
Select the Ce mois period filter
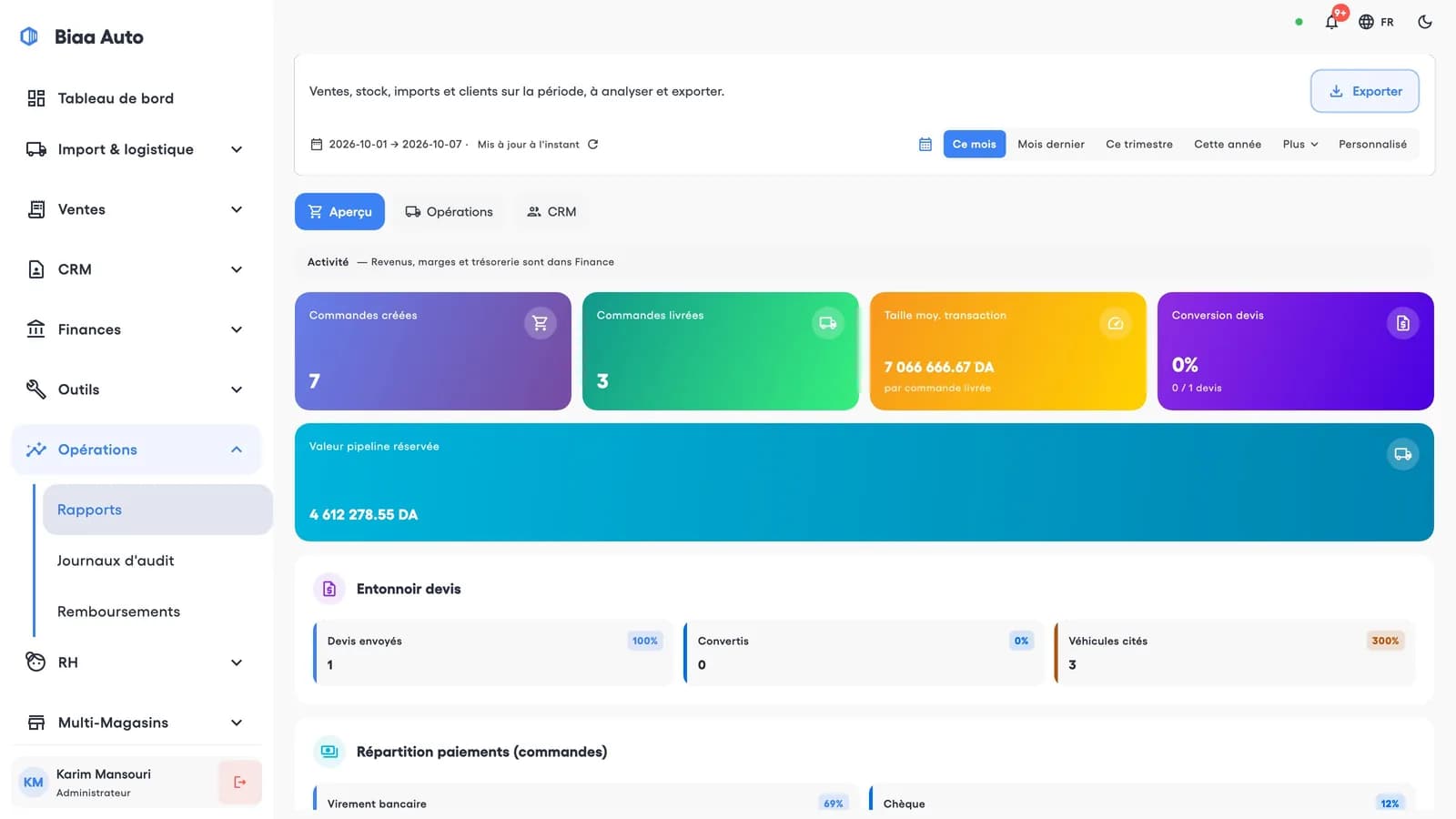coord(975,144)
